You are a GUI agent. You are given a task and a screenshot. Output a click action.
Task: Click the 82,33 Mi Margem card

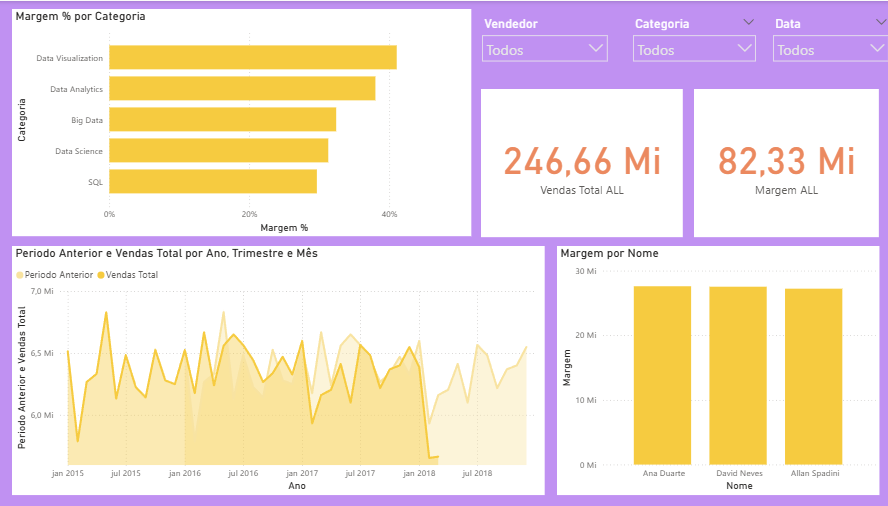pyautogui.click(x=786, y=163)
